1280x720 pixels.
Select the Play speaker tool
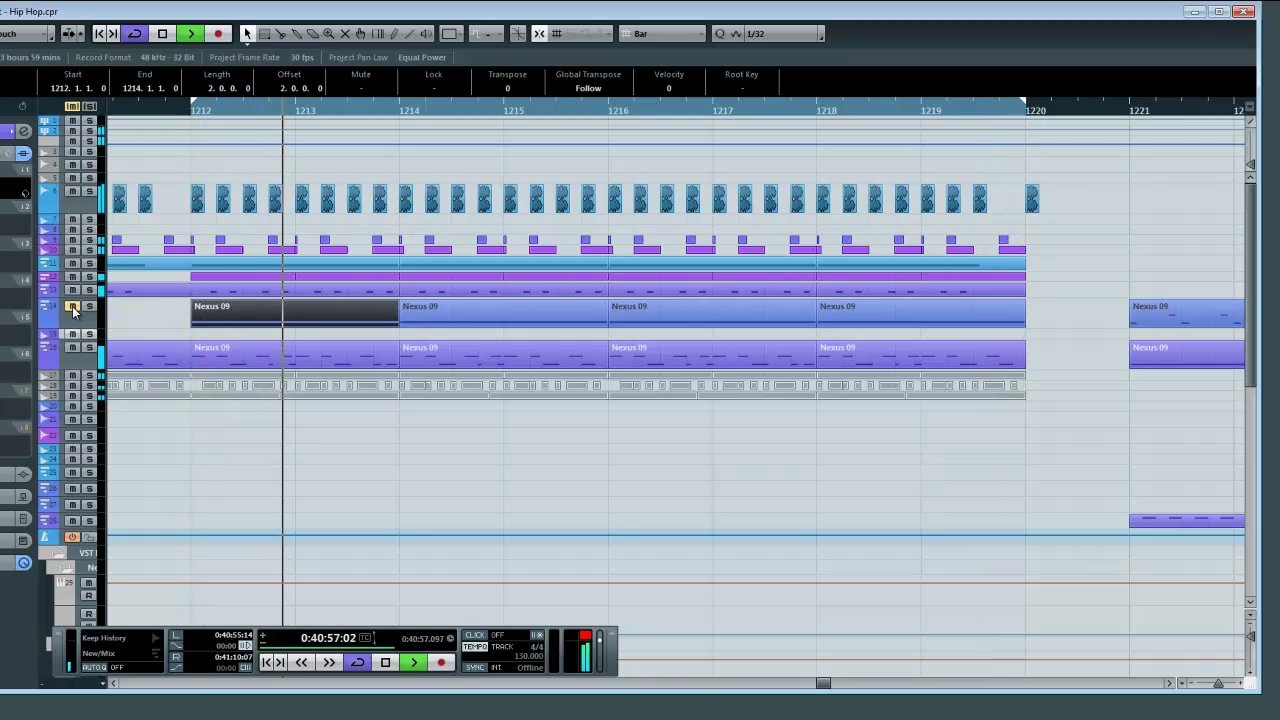426,34
